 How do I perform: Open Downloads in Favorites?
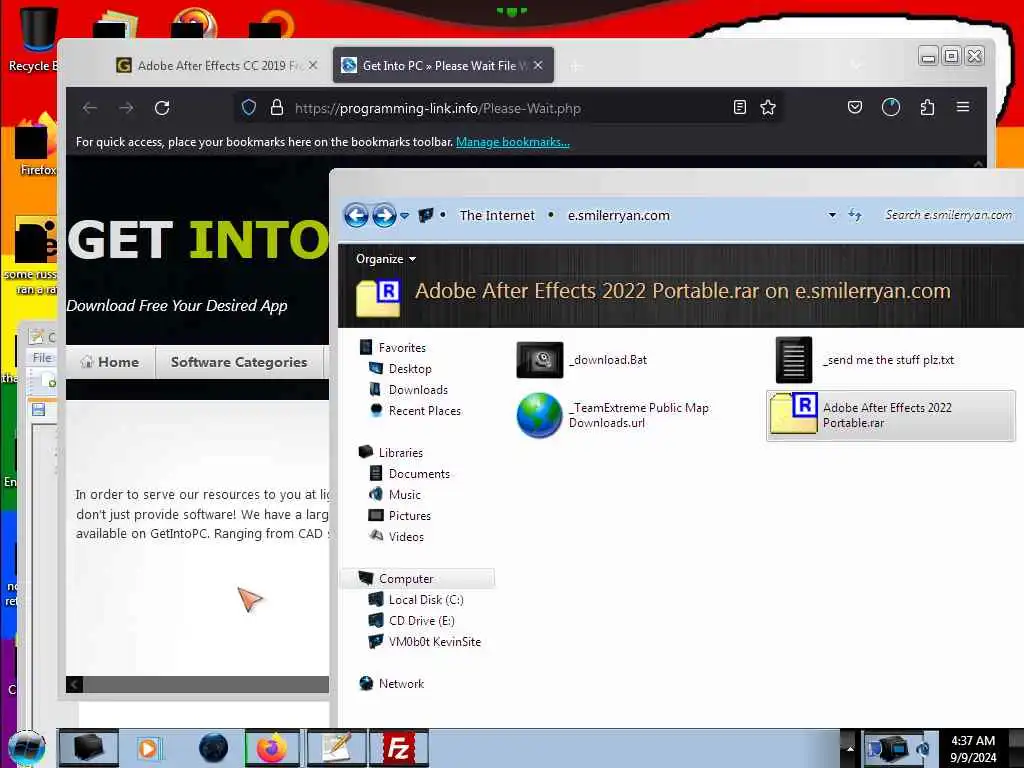(x=409, y=390)
